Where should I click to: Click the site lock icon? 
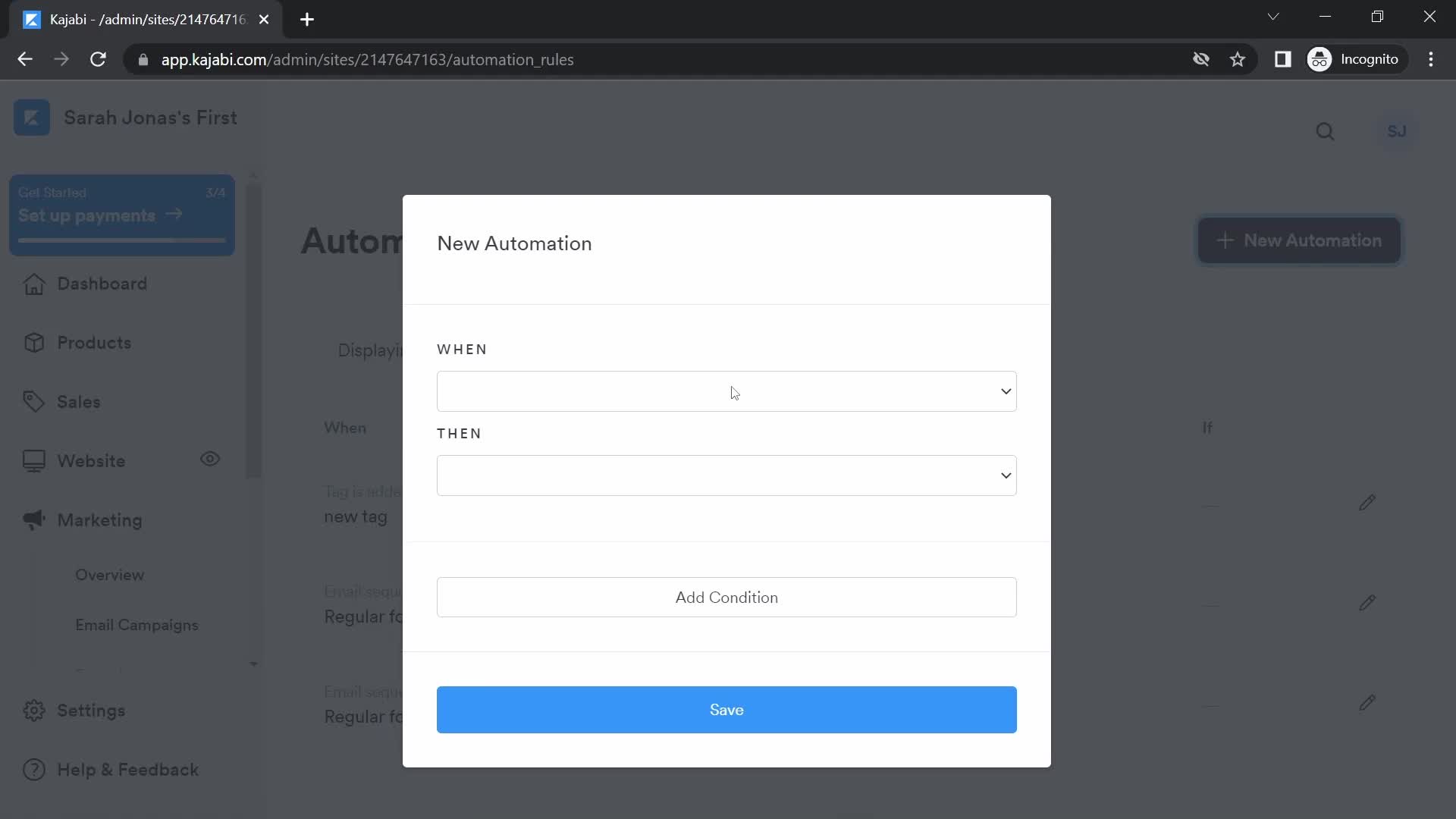coord(143,59)
